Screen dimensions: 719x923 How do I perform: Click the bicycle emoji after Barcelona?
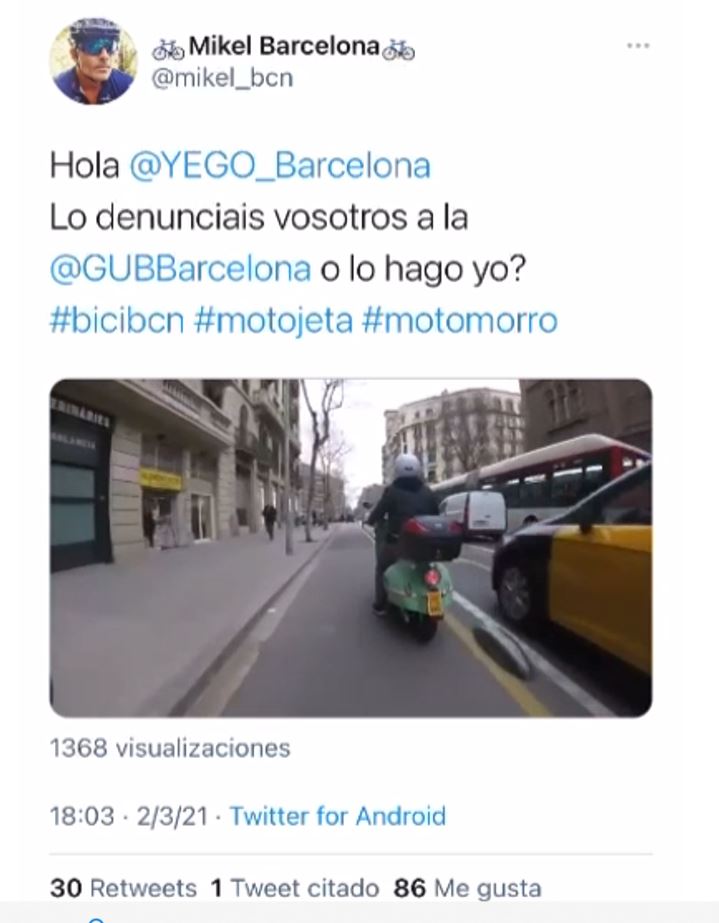pos(399,51)
